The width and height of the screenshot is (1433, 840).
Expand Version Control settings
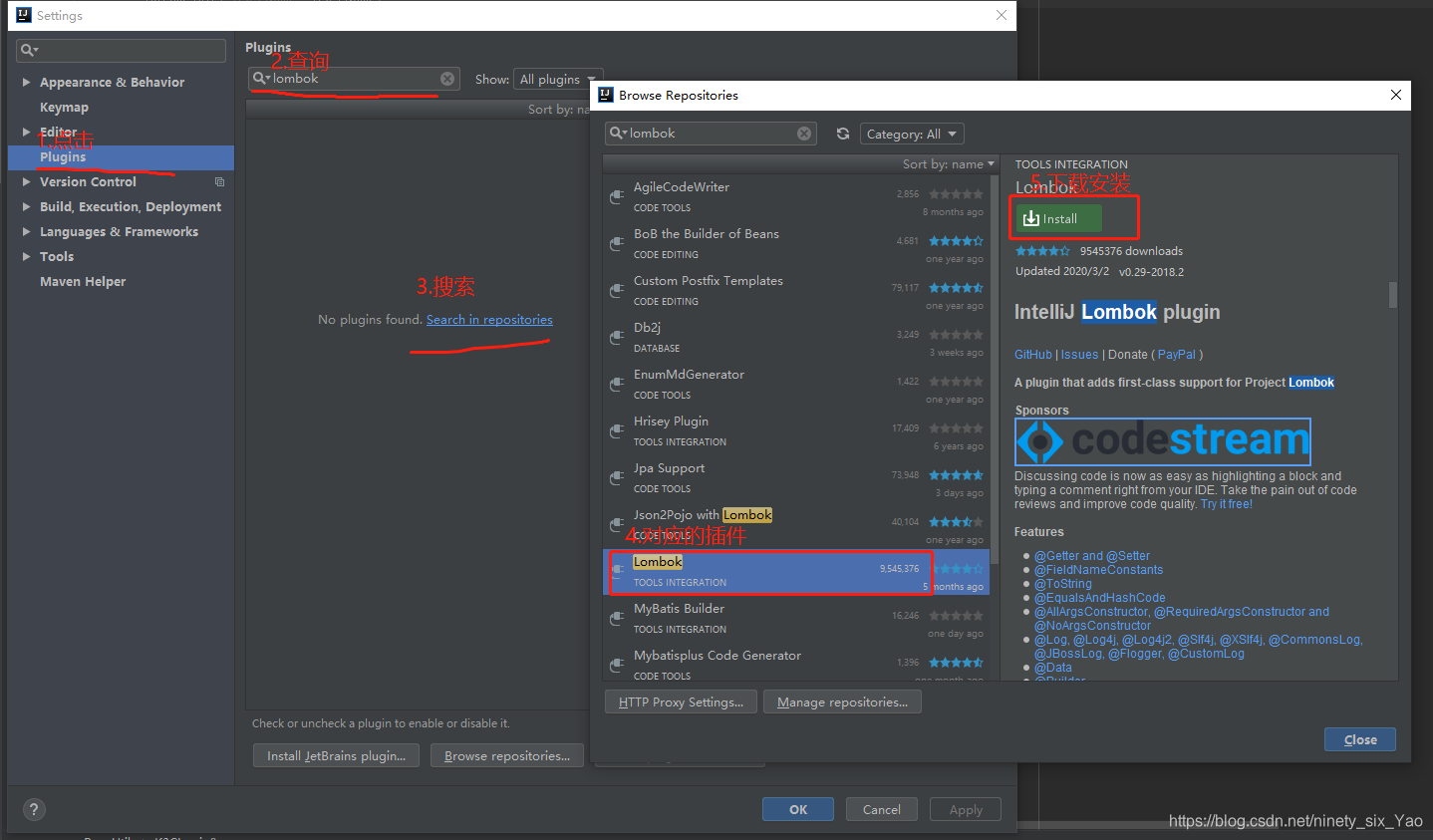(27, 181)
